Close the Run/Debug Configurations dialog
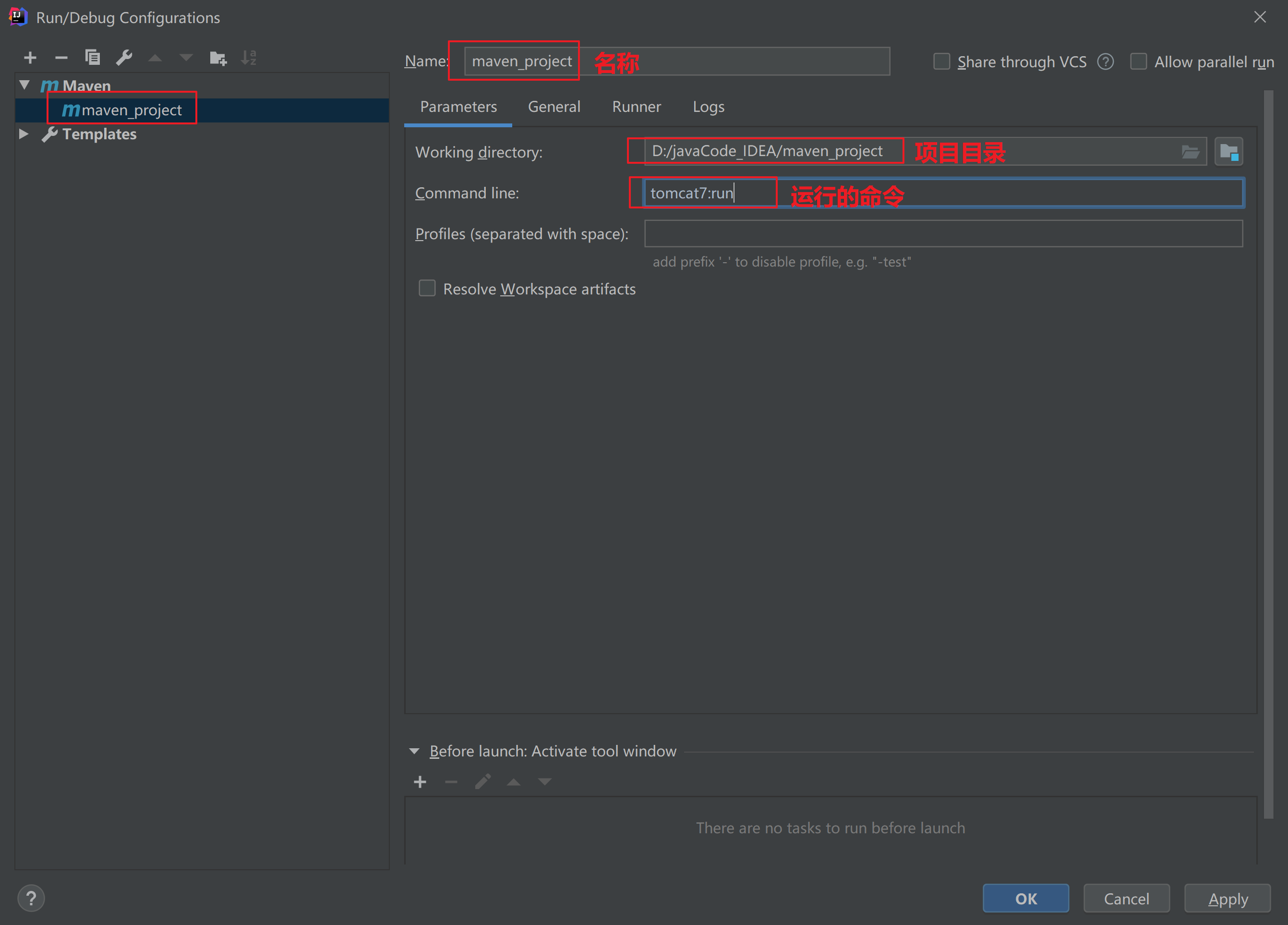Screen dimensions: 1288x925 pyautogui.click(x=1260, y=17)
